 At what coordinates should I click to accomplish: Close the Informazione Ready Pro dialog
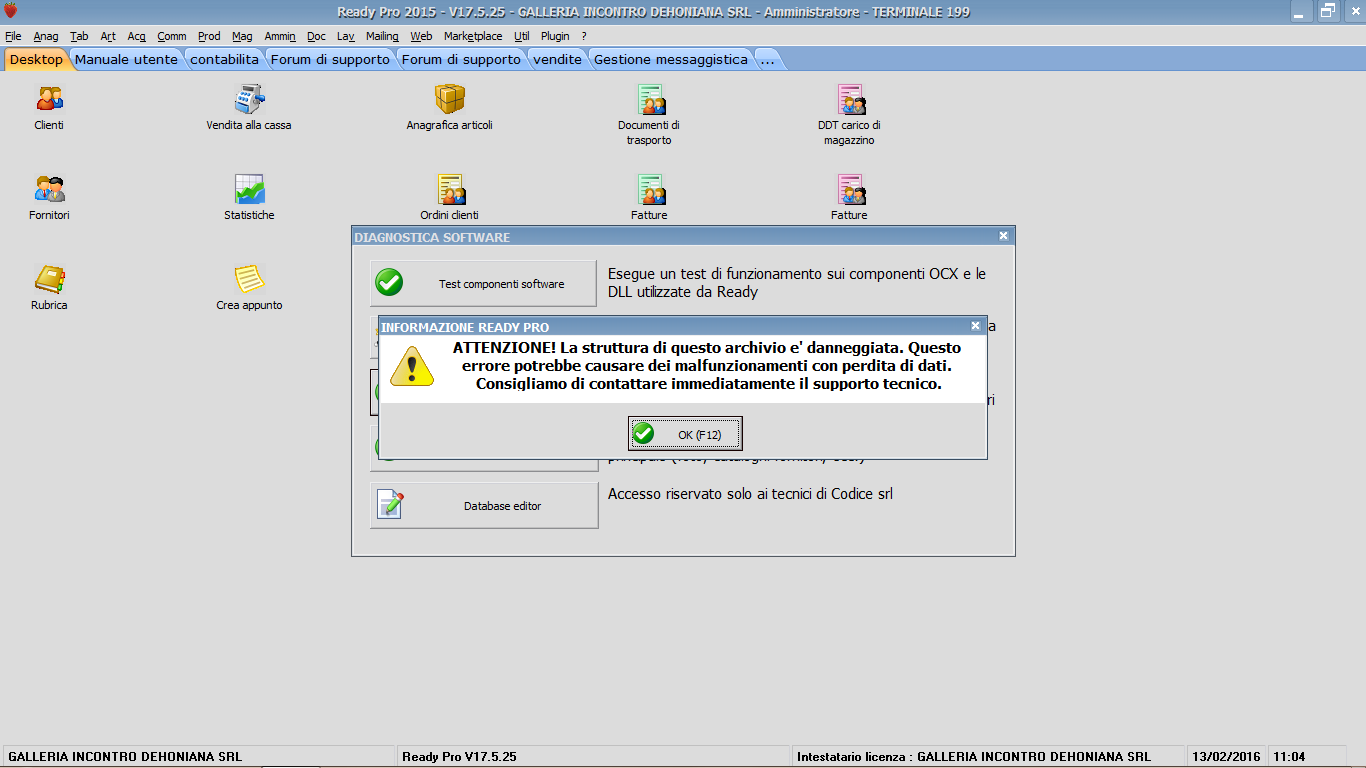point(976,326)
